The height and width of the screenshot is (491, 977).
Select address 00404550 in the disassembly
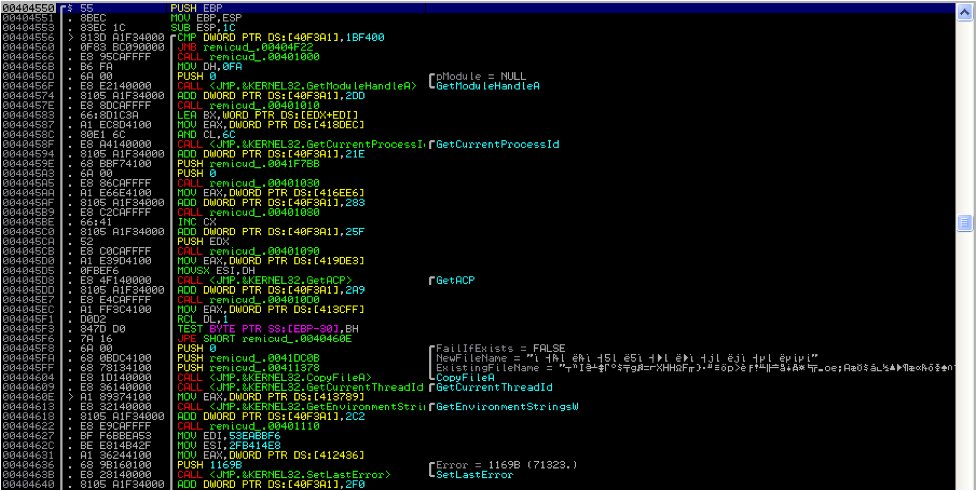tap(31, 8)
